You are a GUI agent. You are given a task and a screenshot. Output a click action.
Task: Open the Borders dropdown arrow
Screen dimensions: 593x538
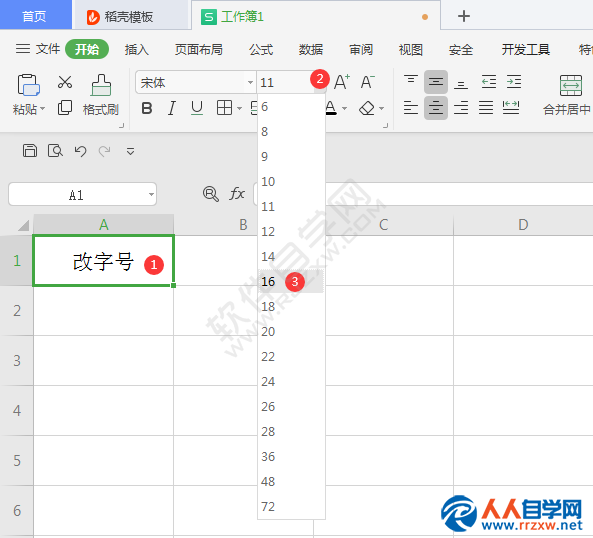(x=239, y=109)
